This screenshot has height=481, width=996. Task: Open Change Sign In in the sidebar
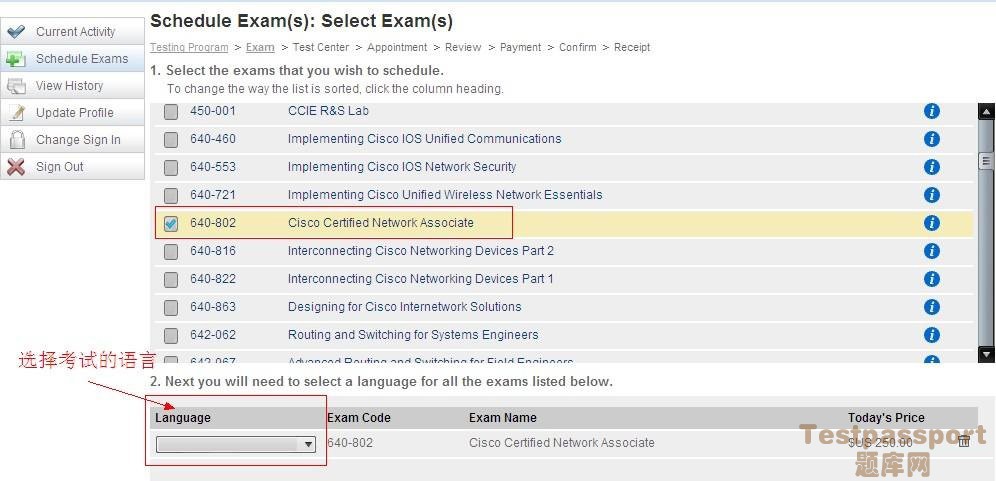72,140
